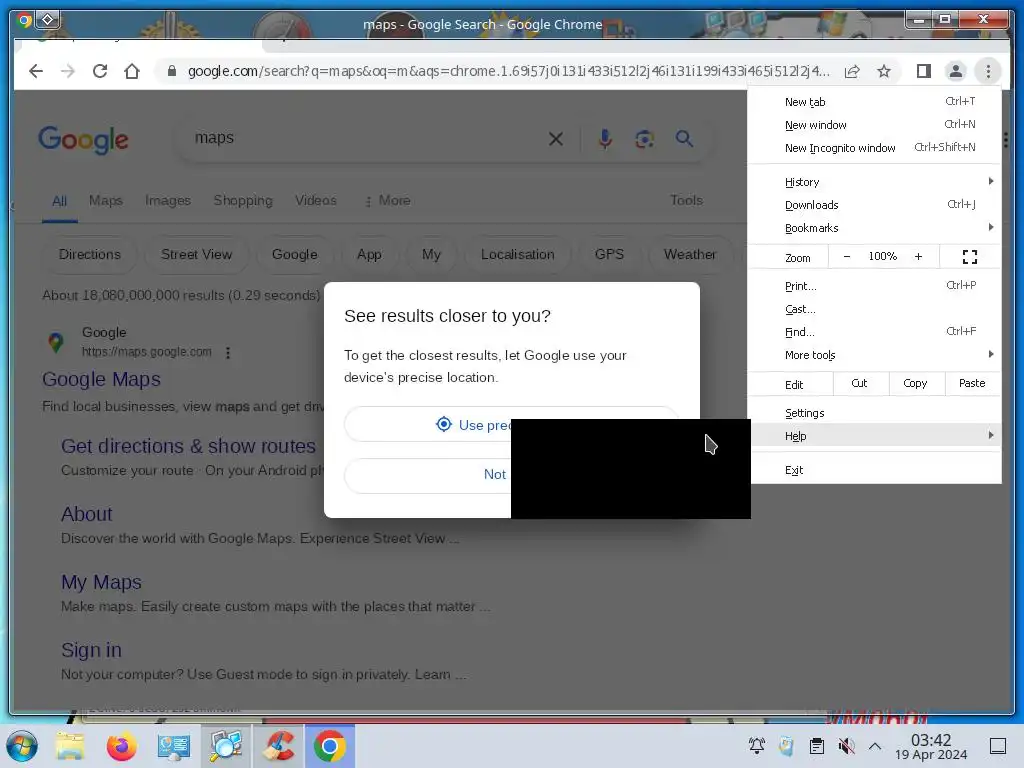1024x768 pixels.
Task: Select Chrome icon on the taskbar
Action: [330, 746]
